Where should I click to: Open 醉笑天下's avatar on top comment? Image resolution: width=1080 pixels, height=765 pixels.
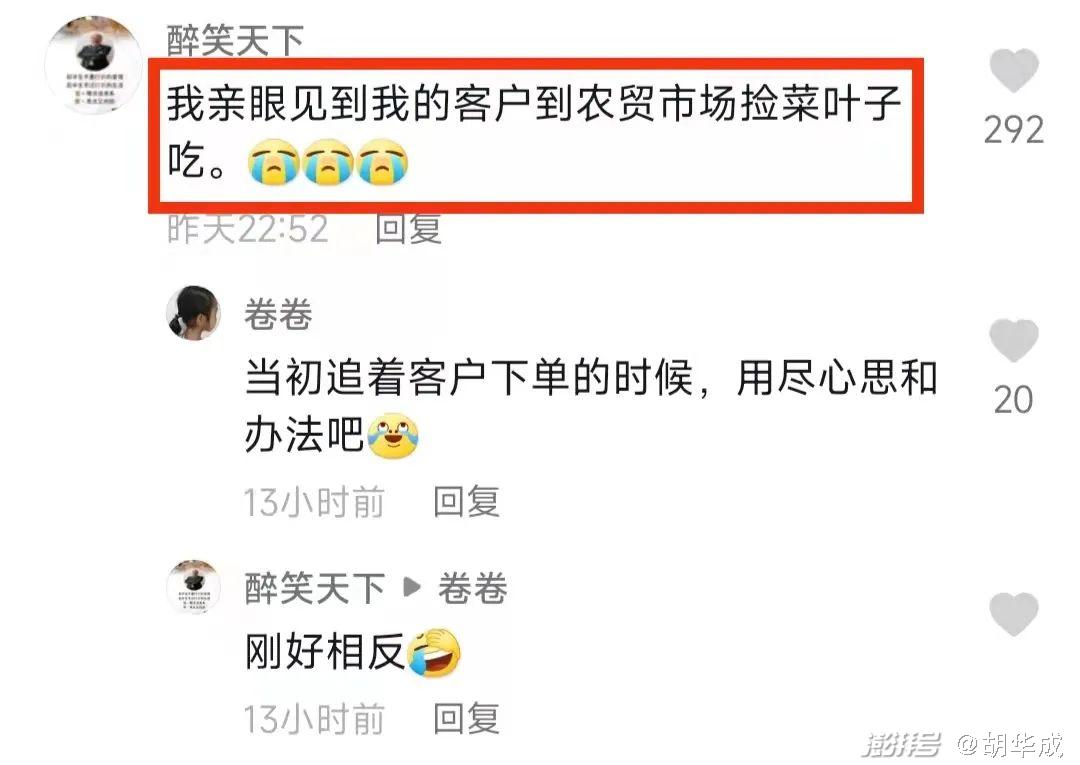[x=94, y=65]
